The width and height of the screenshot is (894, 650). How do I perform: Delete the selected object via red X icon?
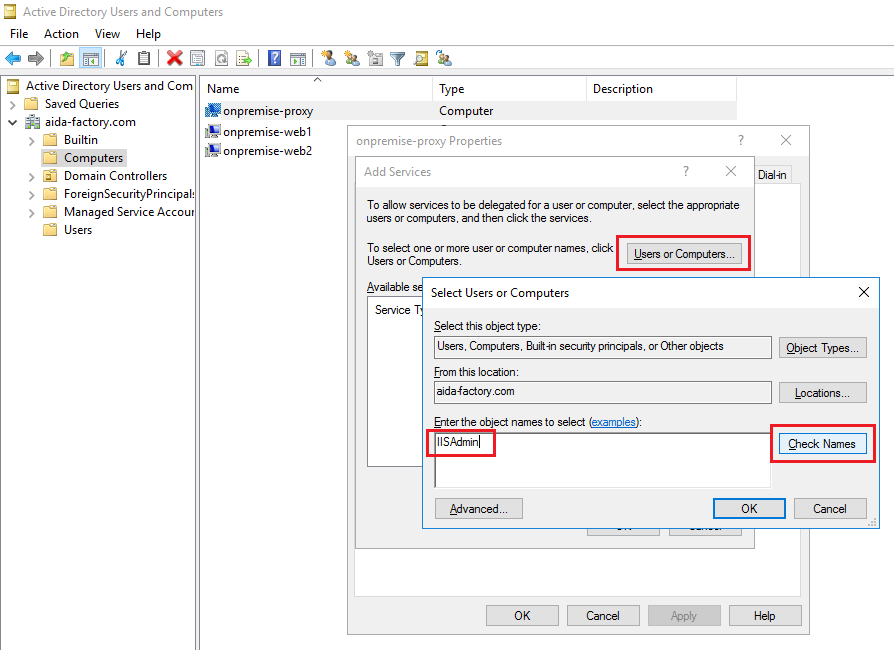point(172,57)
